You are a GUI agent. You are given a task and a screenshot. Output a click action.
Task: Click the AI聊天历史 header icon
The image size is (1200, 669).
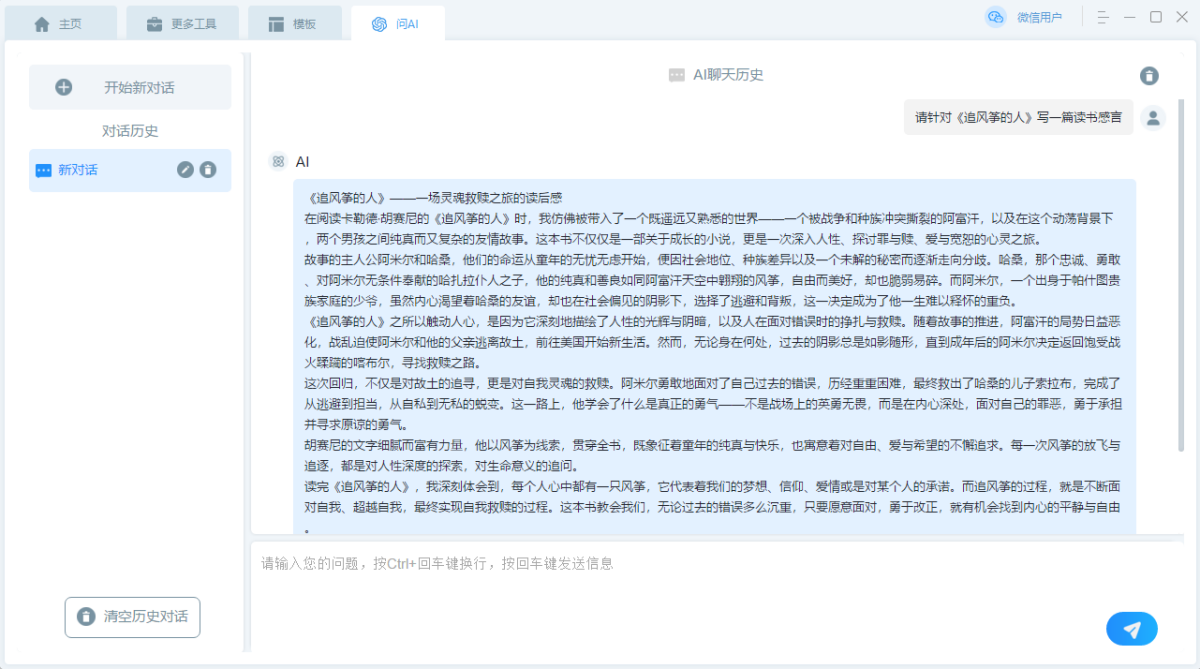point(677,75)
